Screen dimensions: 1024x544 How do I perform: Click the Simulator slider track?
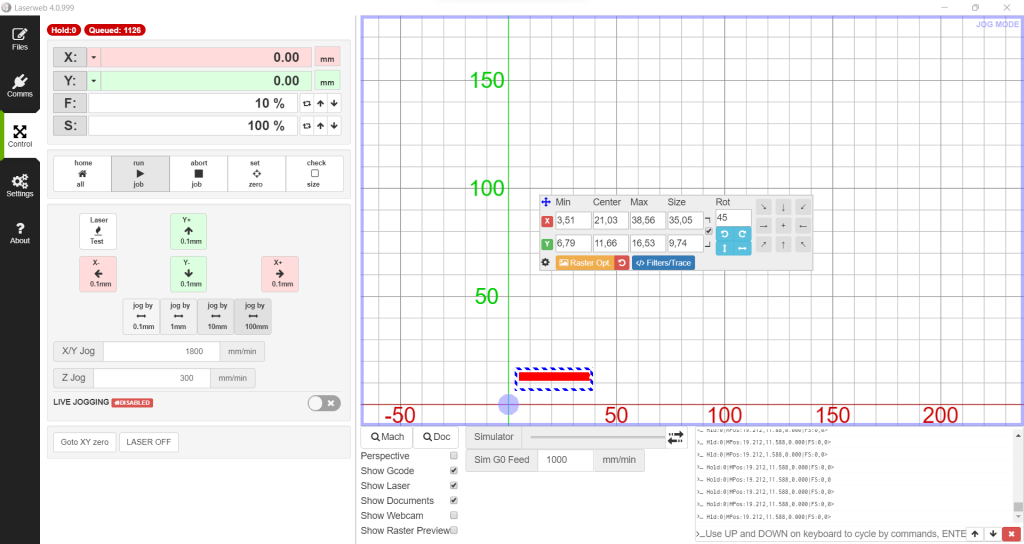coord(596,437)
